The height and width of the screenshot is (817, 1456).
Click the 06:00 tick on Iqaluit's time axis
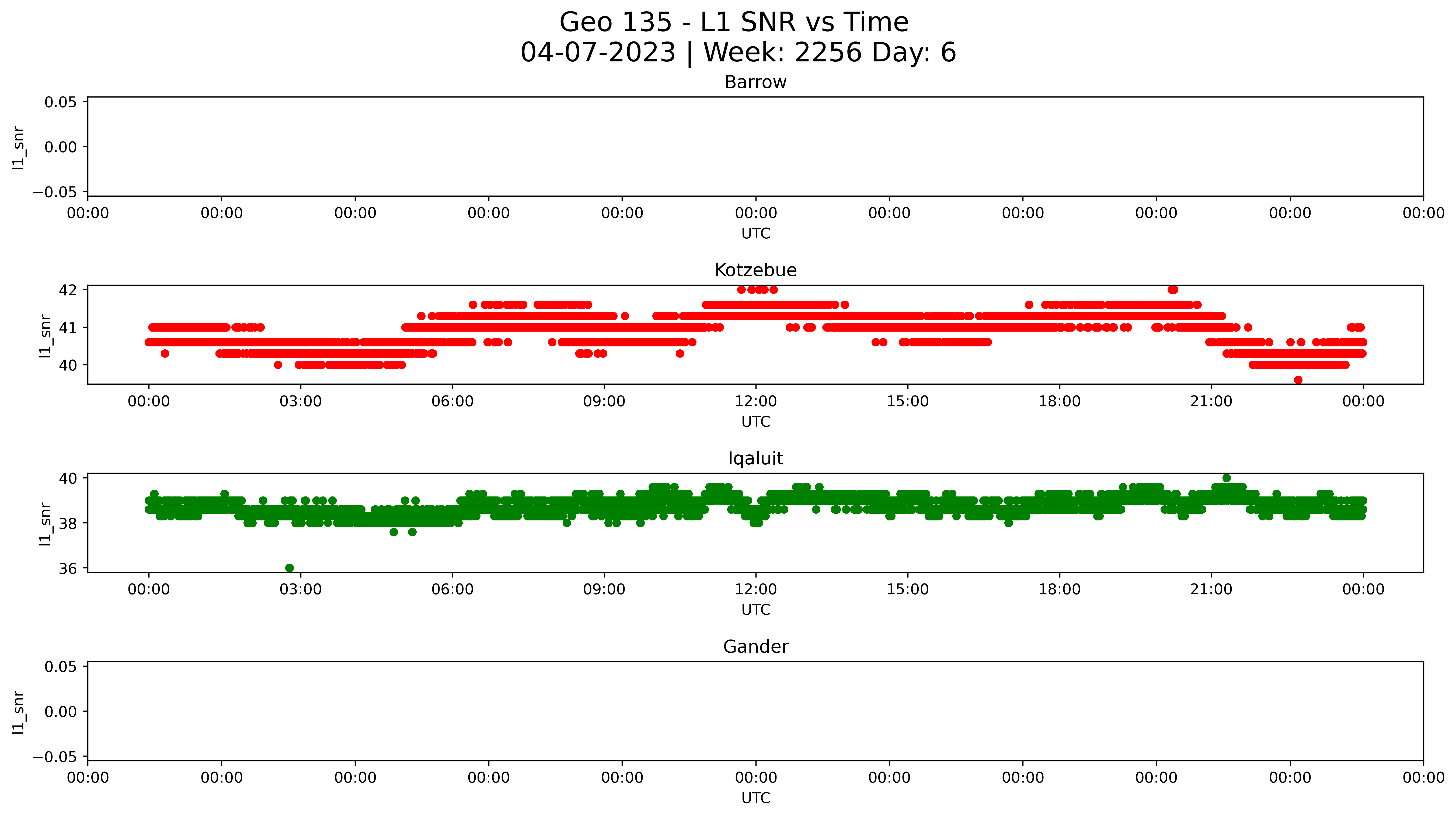point(452,590)
